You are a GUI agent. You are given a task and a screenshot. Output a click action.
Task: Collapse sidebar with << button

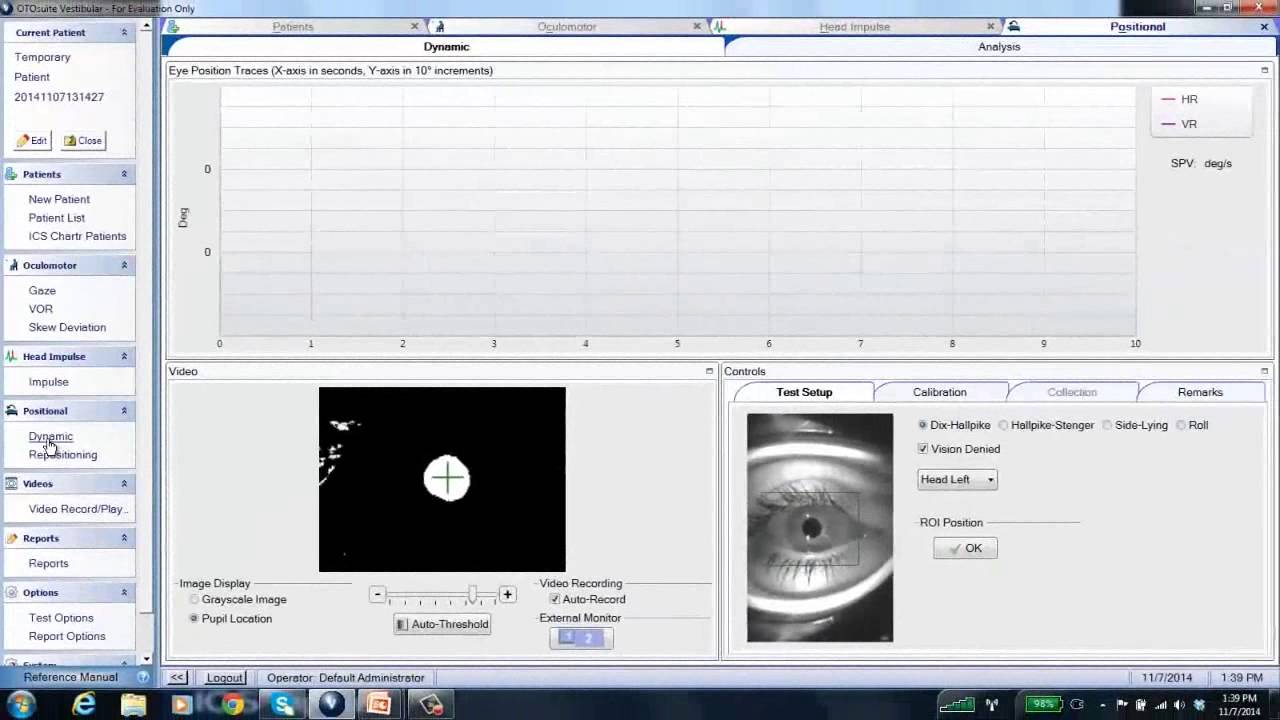(177, 678)
